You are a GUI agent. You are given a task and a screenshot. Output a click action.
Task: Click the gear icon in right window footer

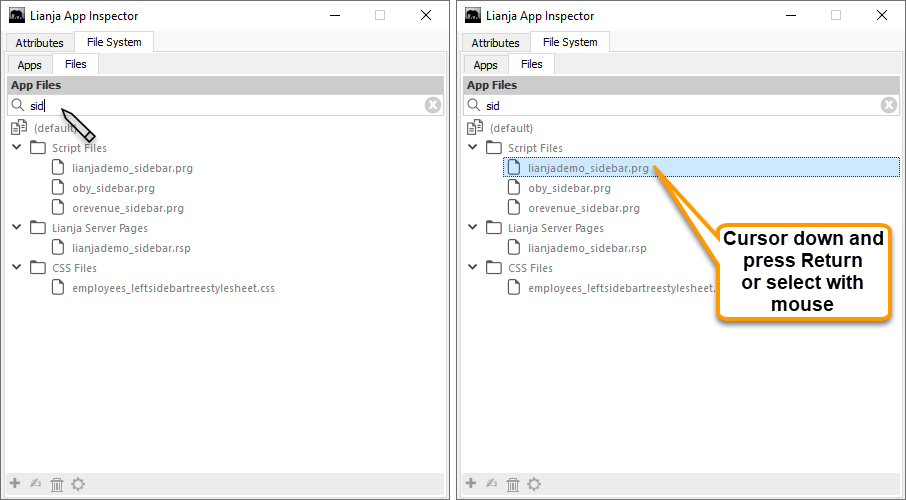tap(534, 484)
